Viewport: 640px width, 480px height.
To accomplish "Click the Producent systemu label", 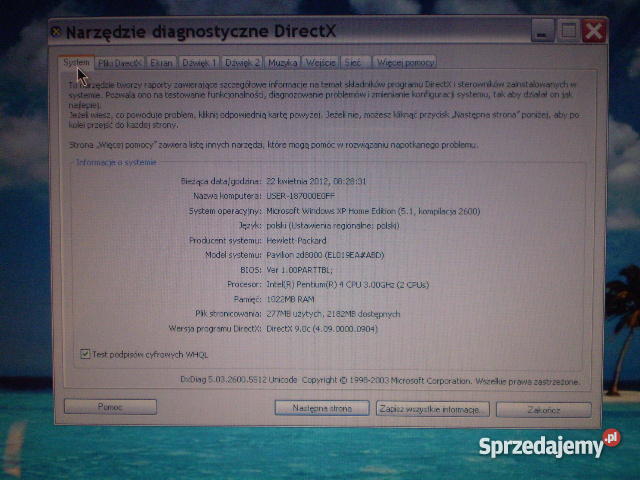I will tap(225, 241).
